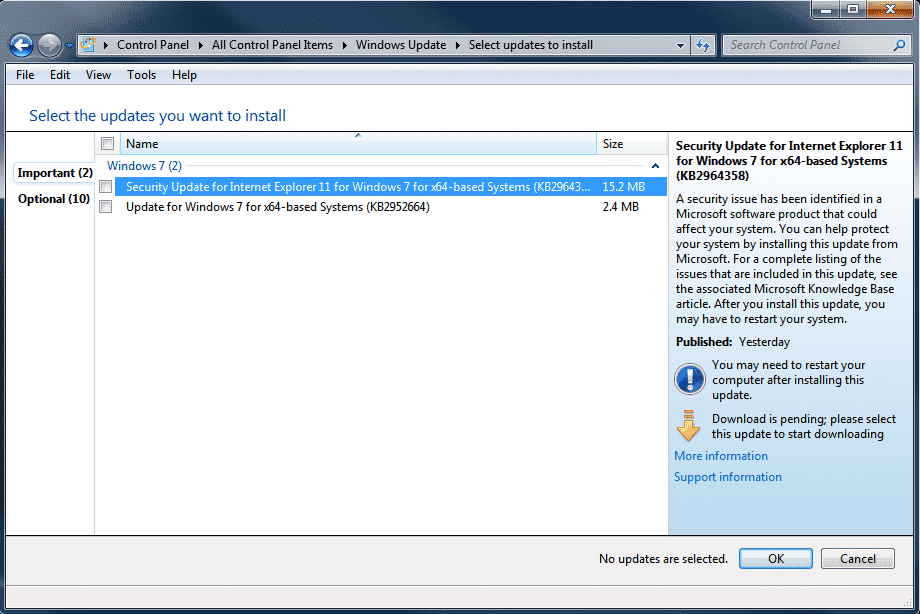Confirm with the OK button
Image resolution: width=920 pixels, height=614 pixels.
coord(776,559)
